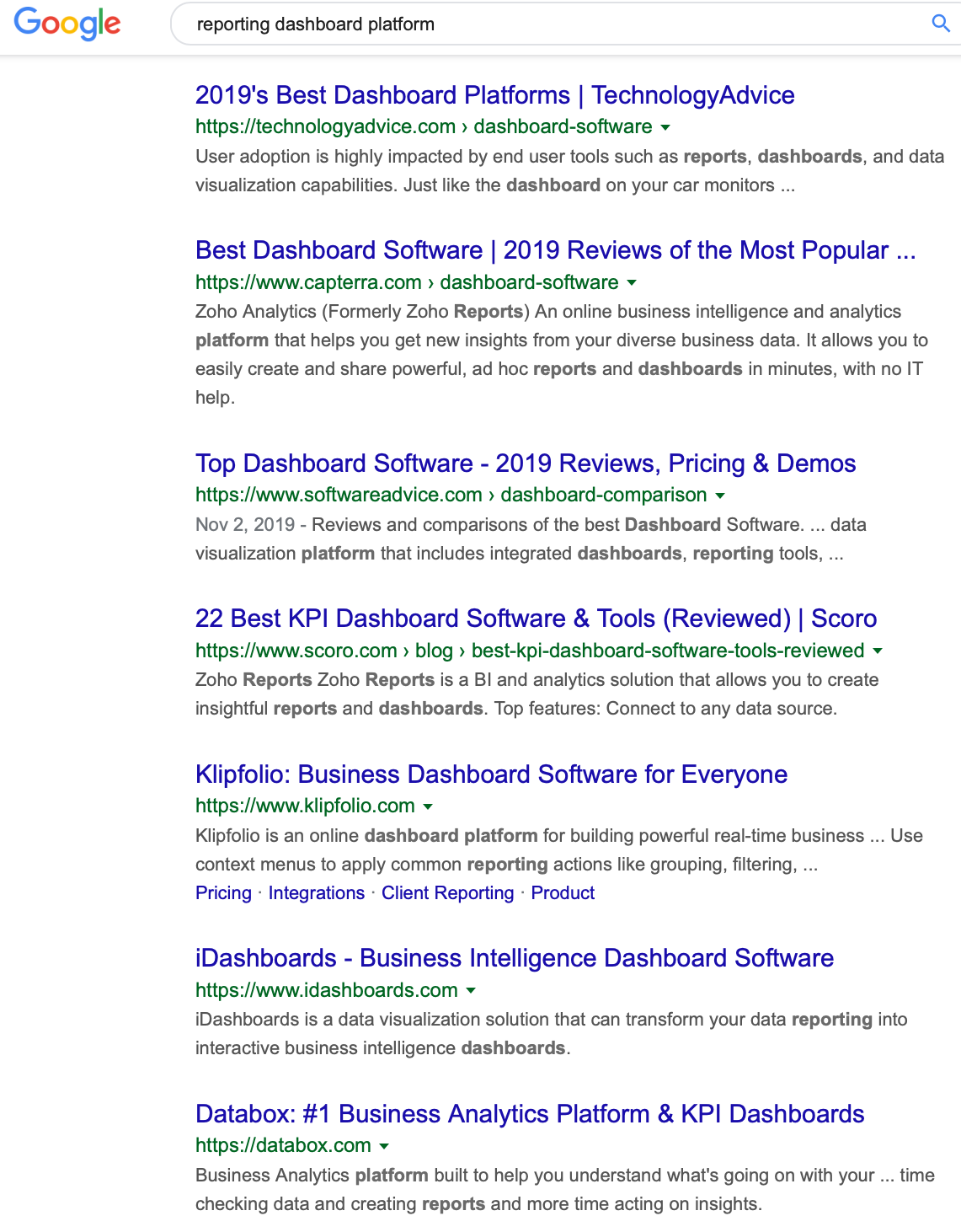
Task: Click the 'https://www.capterra.com › dashboard-software' URL text
Action: coord(407,282)
